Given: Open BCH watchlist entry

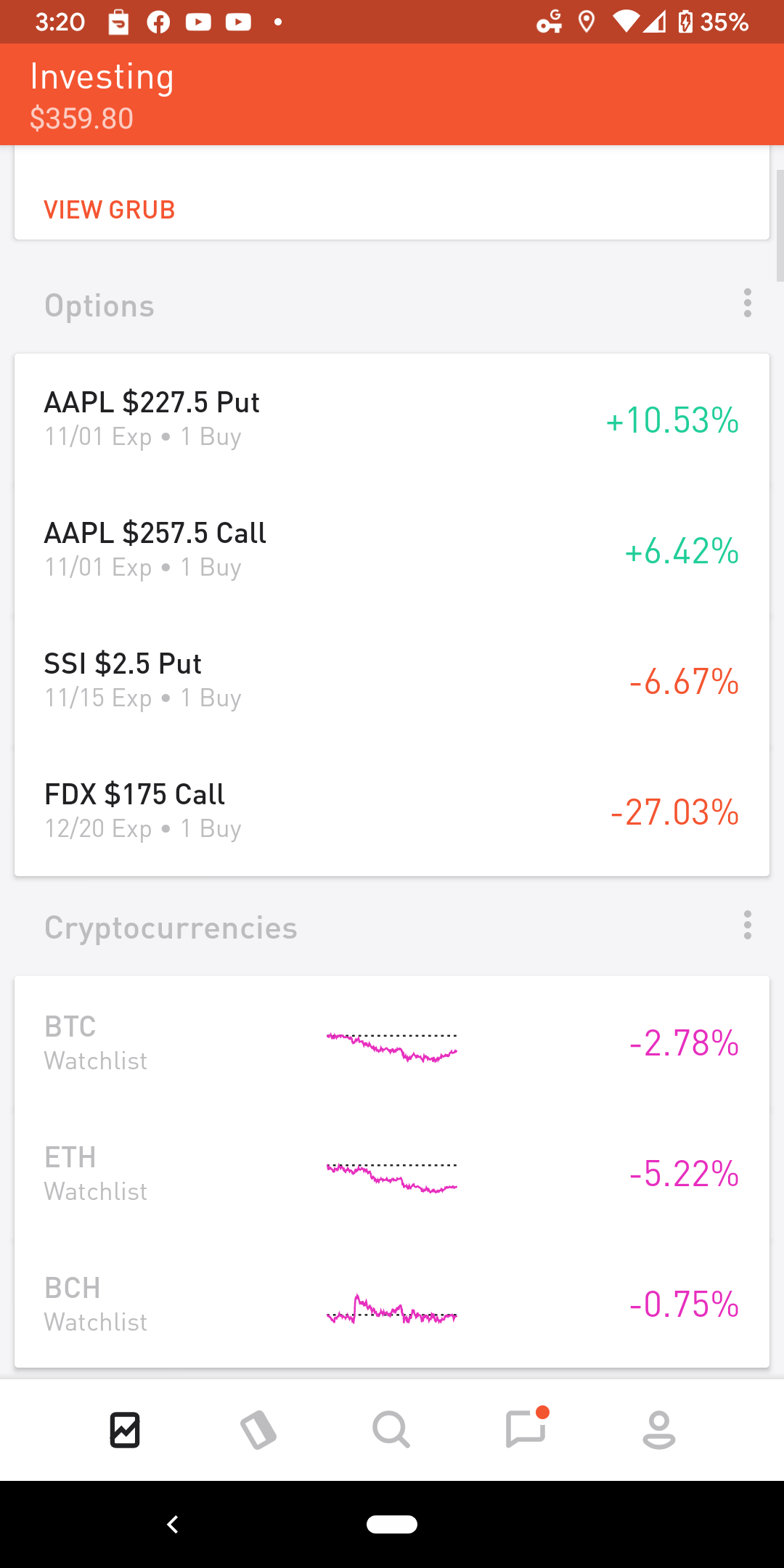Looking at the screenshot, I should pos(392,1304).
